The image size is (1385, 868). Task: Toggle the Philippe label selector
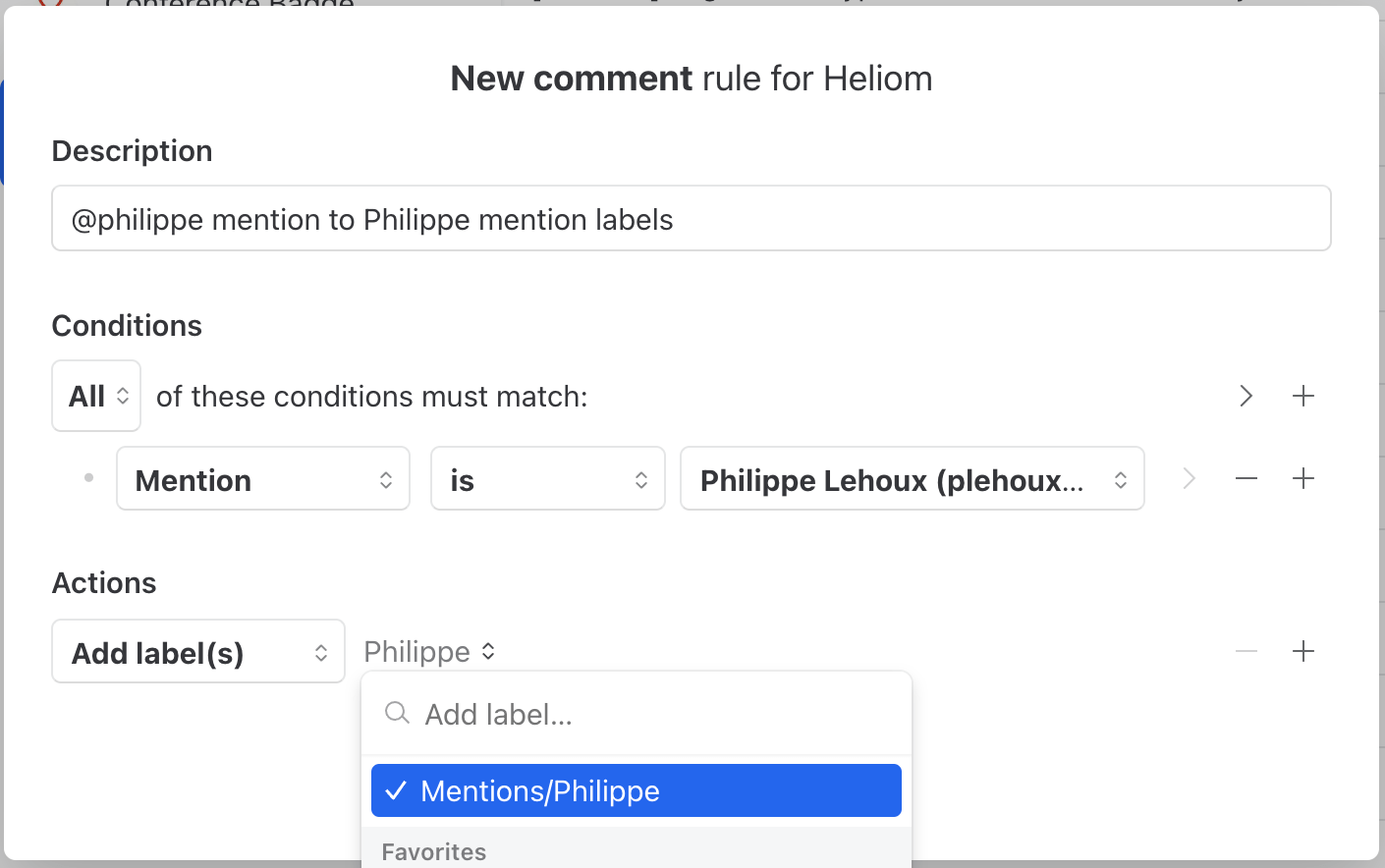tap(430, 651)
